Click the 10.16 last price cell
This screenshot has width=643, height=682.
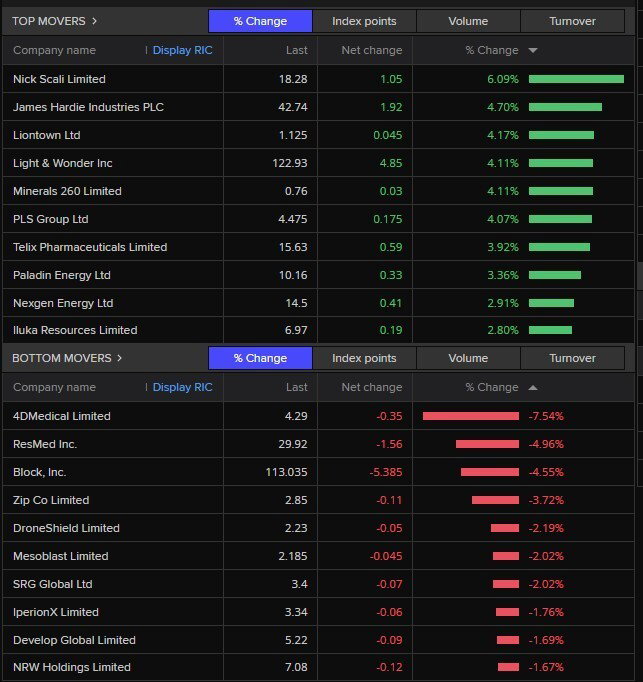coord(293,275)
